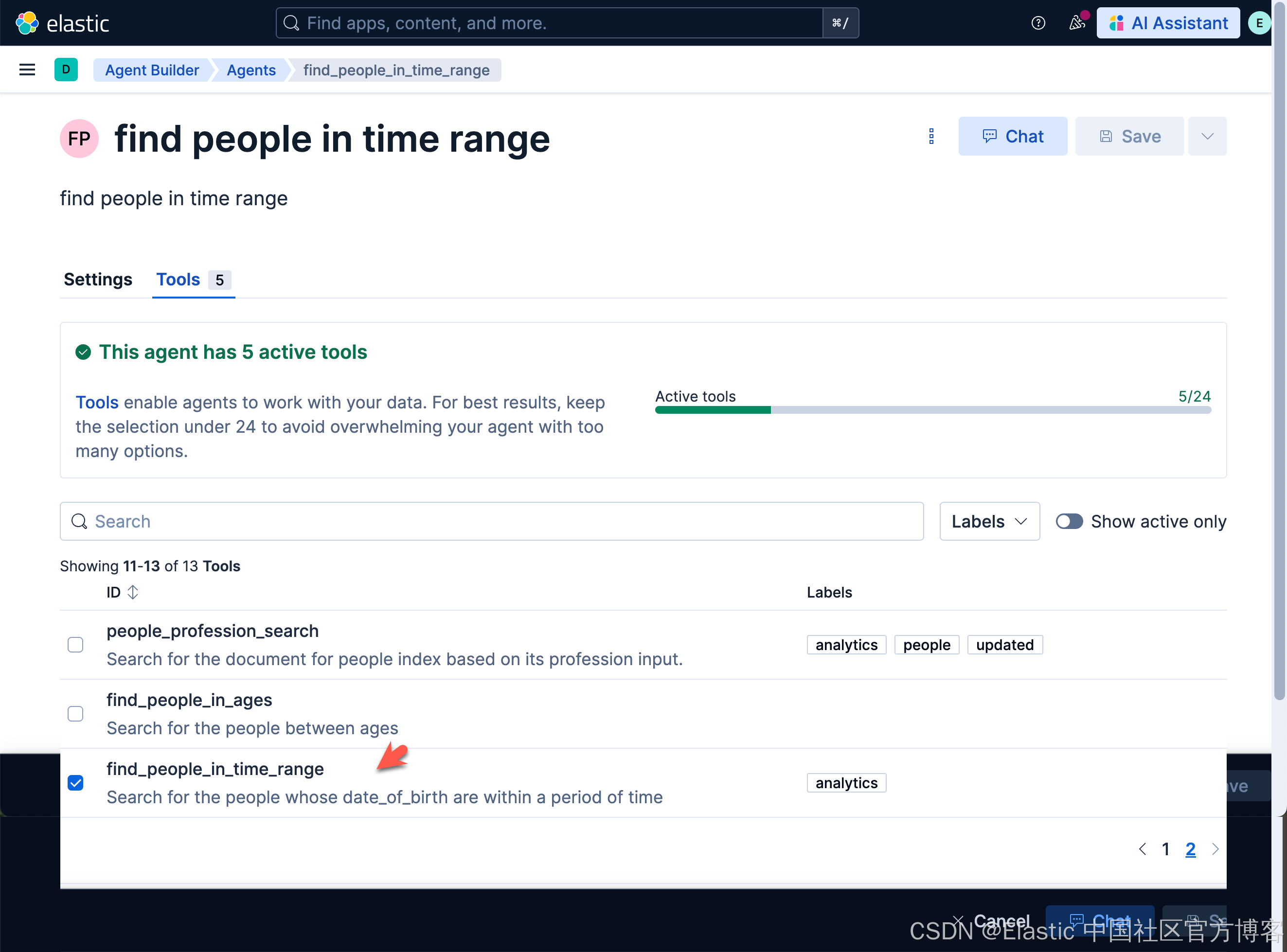The image size is (1287, 952).
Task: Click the D space avatar
Action: 66,70
